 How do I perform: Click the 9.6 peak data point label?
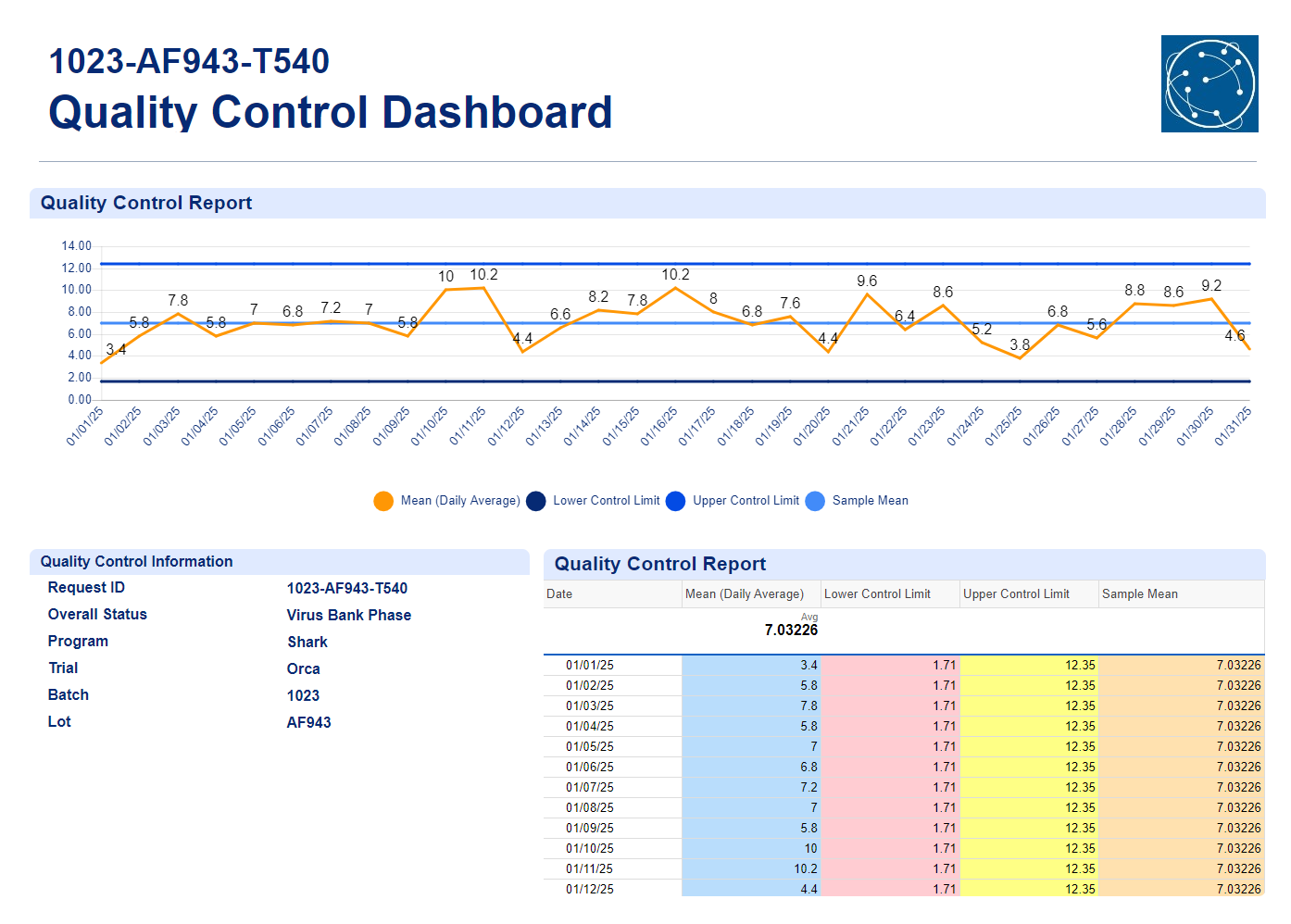click(867, 281)
